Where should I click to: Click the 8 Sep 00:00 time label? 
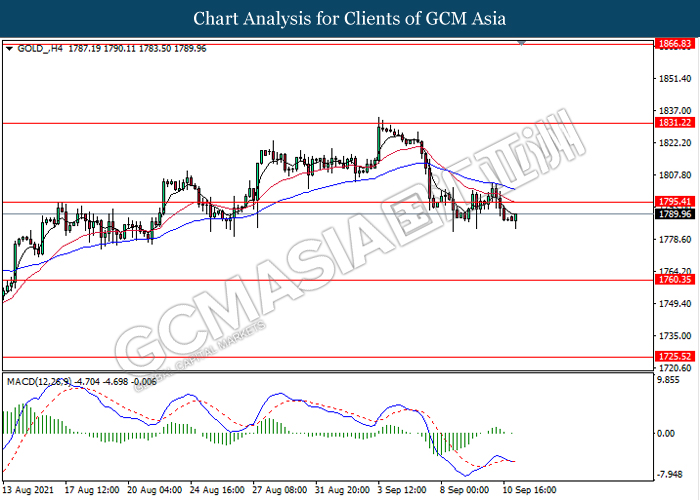[x=465, y=490]
